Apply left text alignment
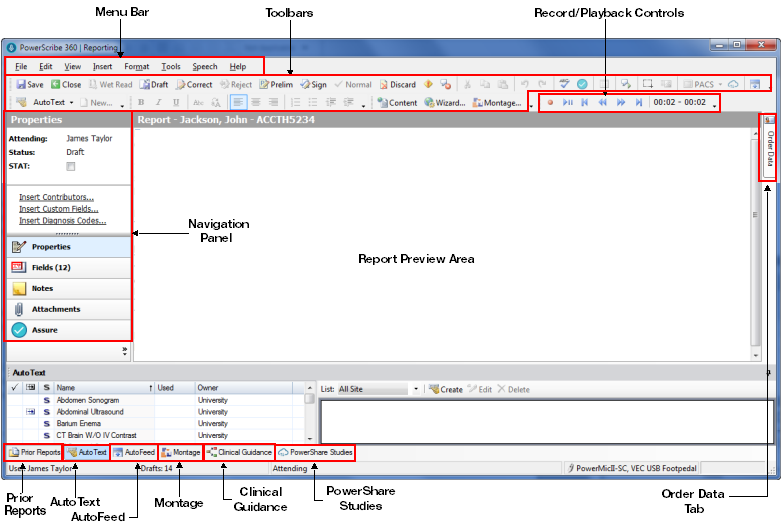Screen dimensions: 783x526 [x=238, y=102]
